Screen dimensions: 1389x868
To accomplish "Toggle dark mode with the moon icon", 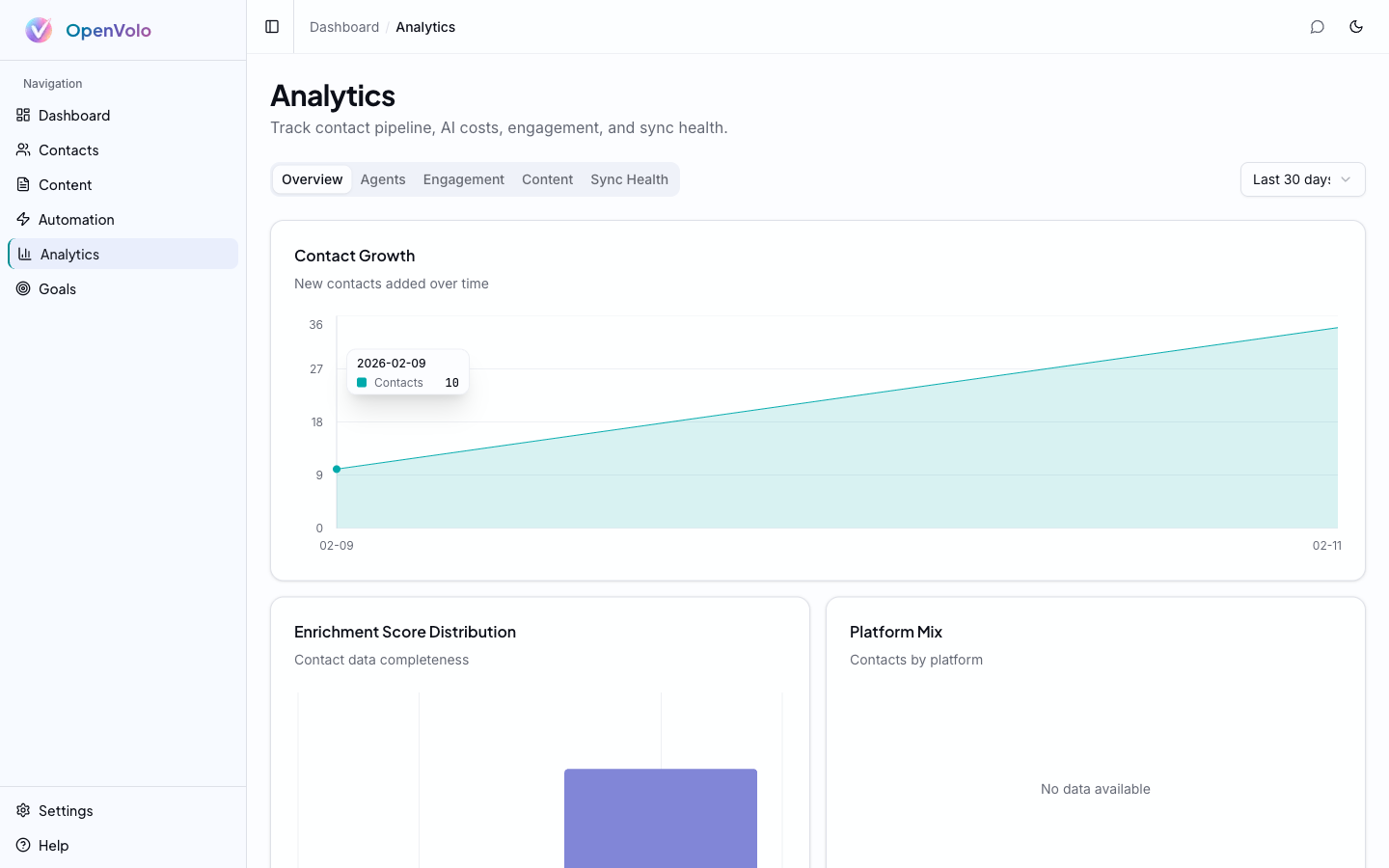I will click(x=1356, y=27).
